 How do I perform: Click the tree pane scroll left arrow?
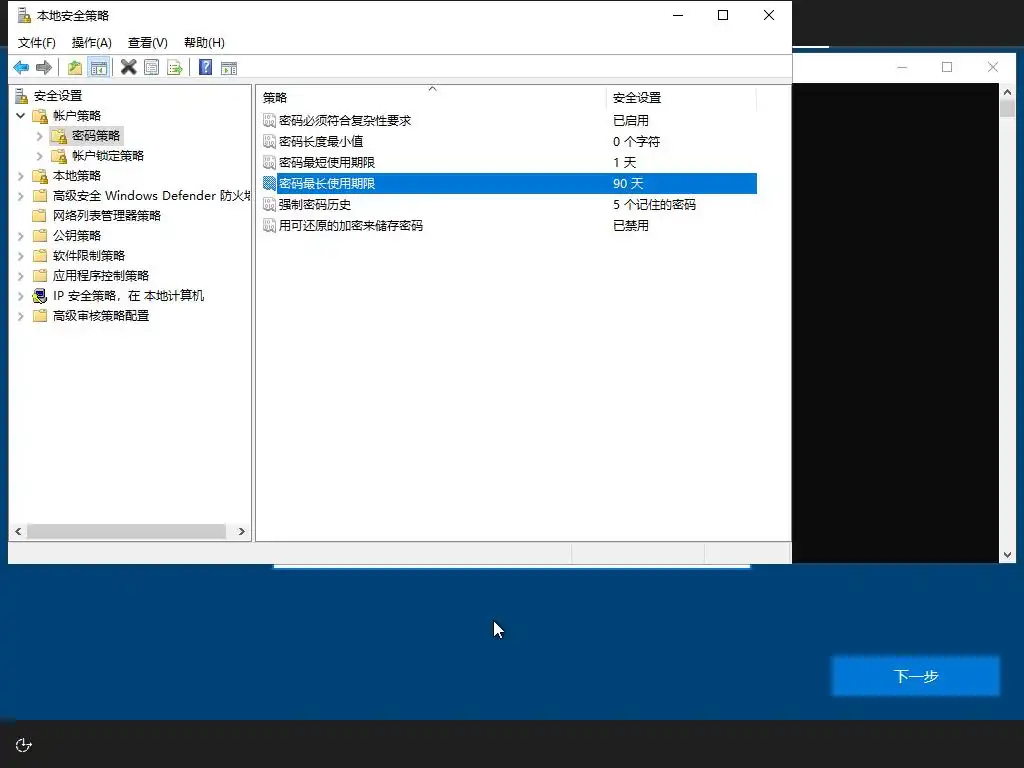(18, 532)
